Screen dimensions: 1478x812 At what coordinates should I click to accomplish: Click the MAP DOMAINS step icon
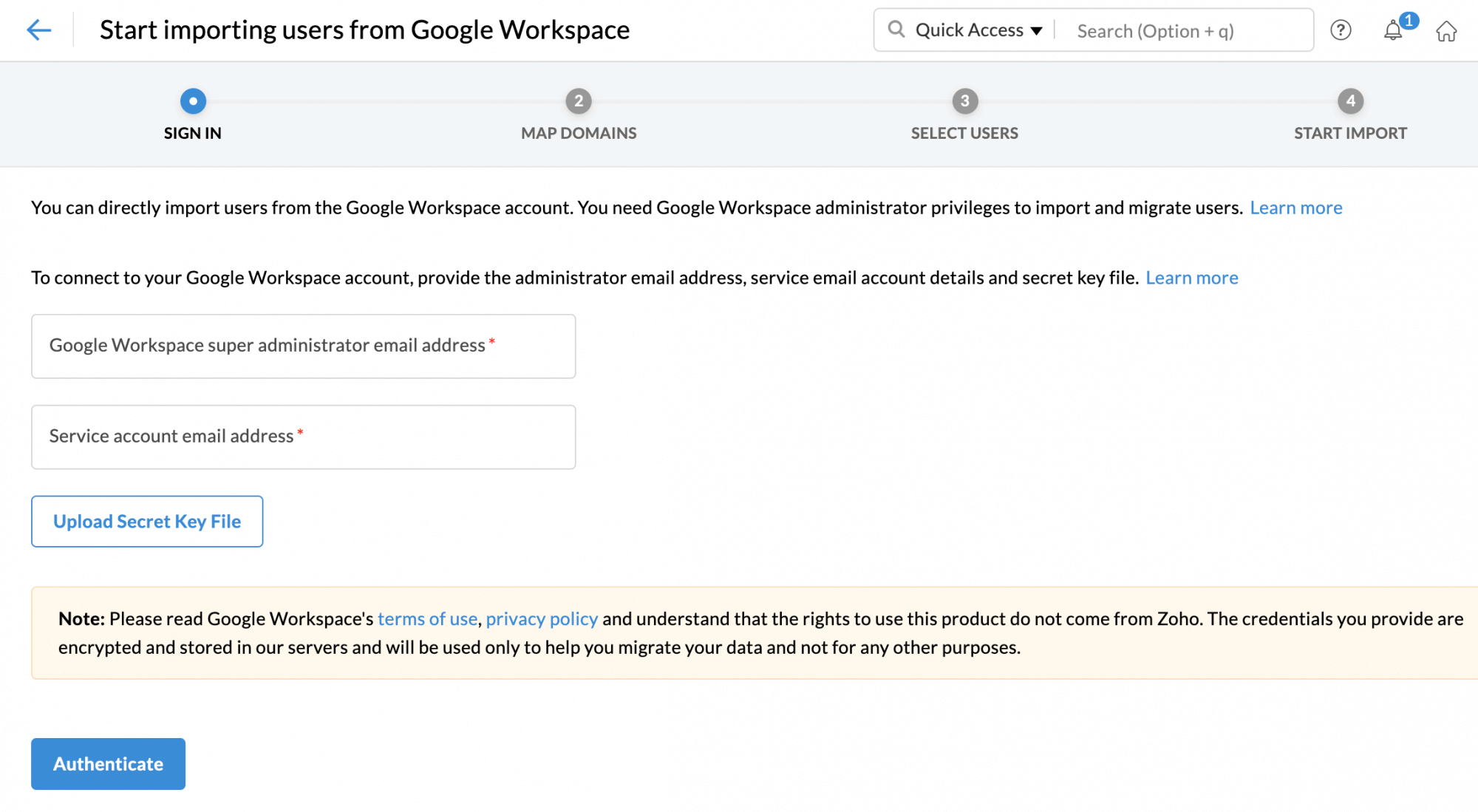tap(578, 99)
